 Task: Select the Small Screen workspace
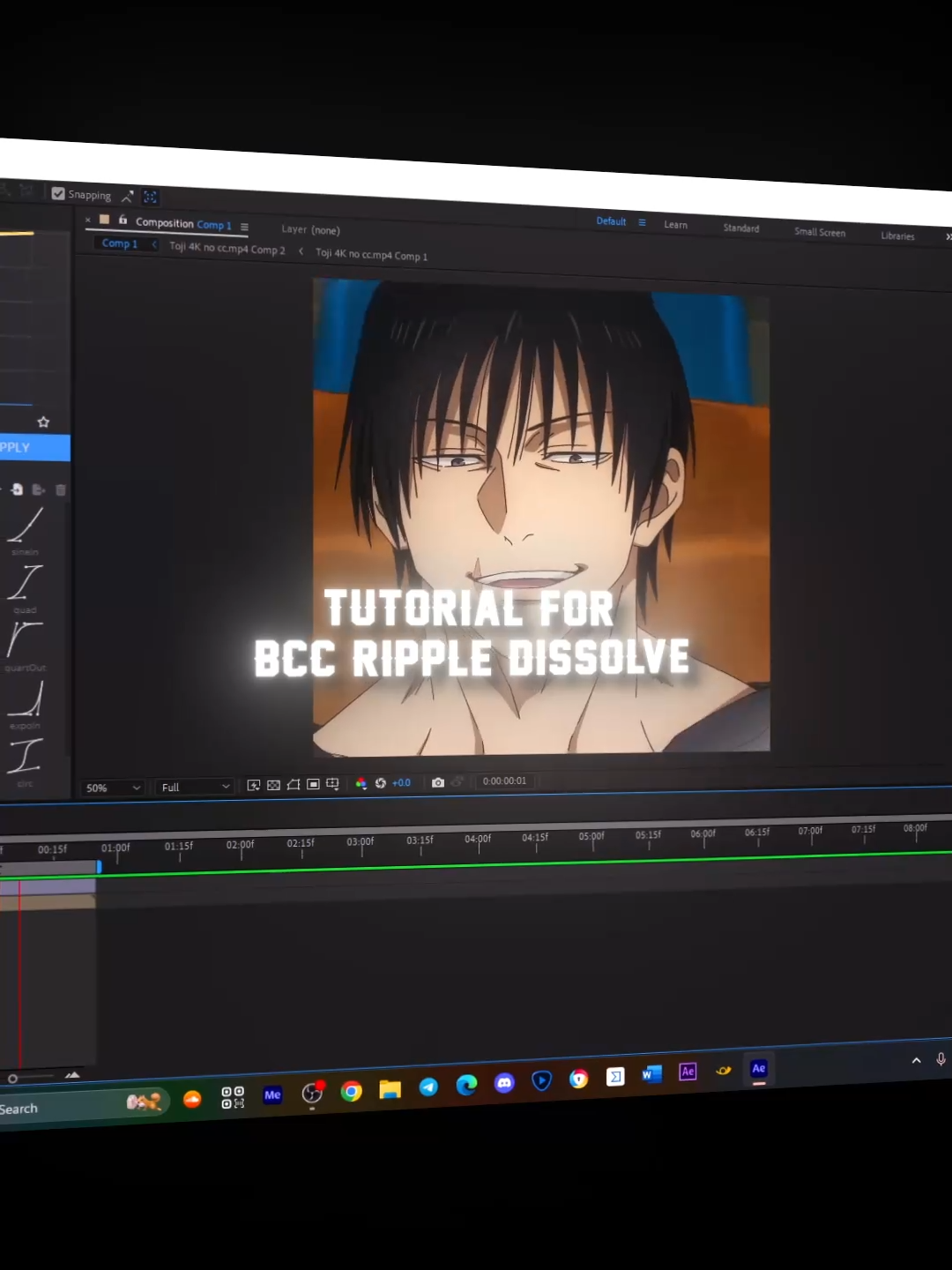(x=819, y=232)
